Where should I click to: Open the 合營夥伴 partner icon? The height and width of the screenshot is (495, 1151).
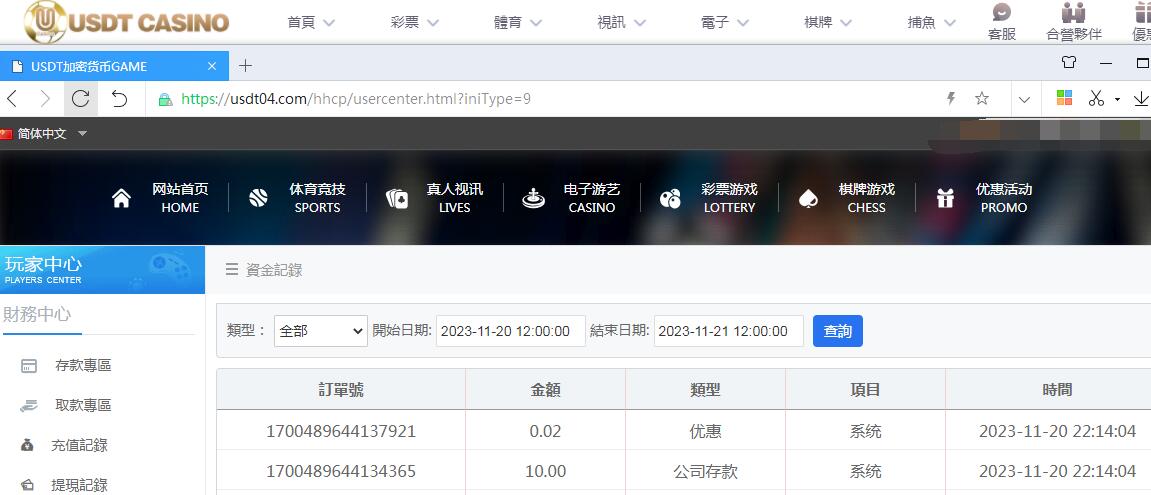coord(1074,22)
